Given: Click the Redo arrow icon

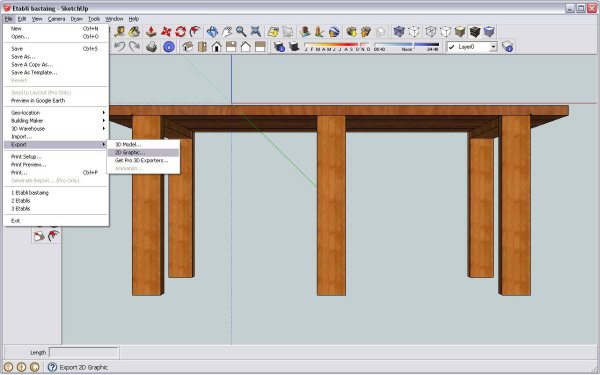Looking at the screenshot, I should [x=134, y=47].
